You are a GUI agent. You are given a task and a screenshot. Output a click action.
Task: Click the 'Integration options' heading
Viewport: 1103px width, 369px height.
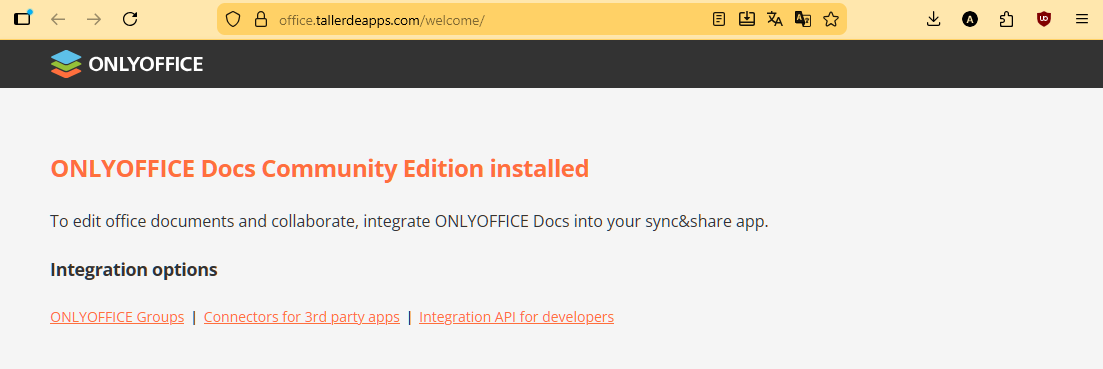(134, 270)
